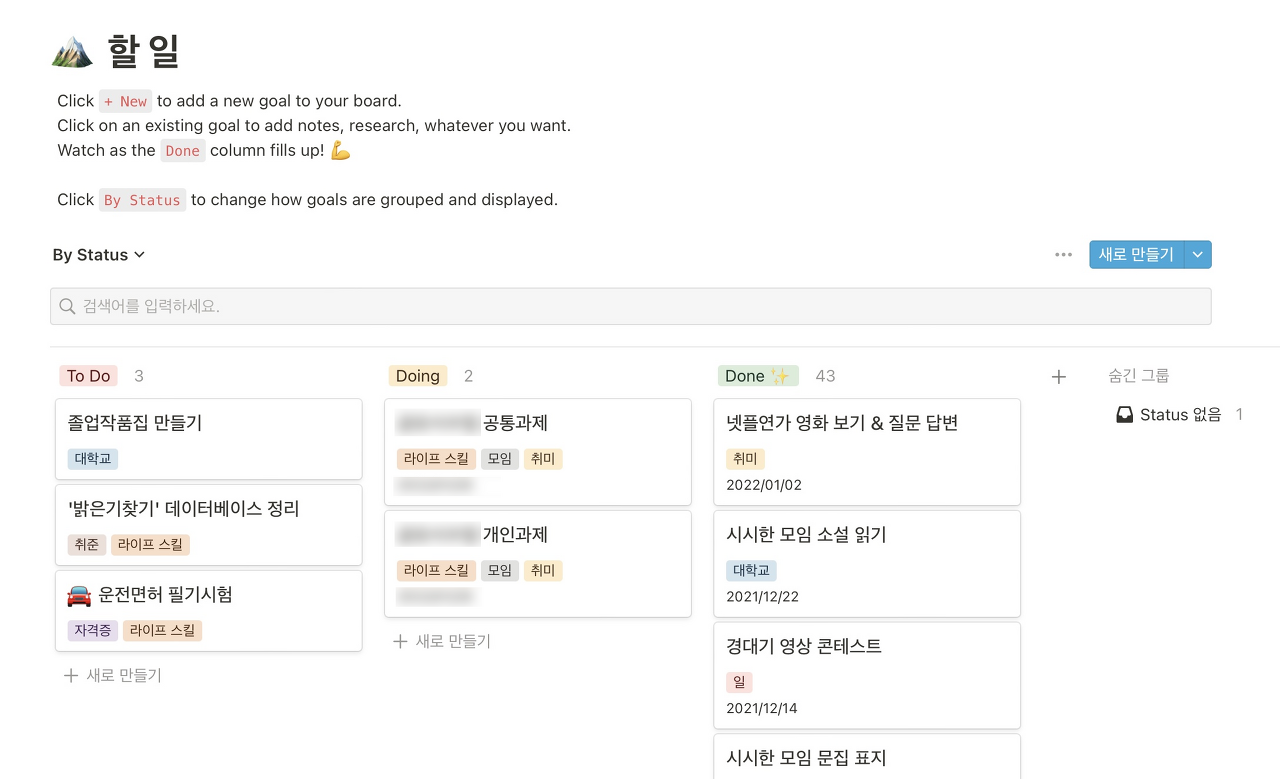Open the 졸업작품집 만들기 card
The image size is (1280, 779).
pos(208,423)
